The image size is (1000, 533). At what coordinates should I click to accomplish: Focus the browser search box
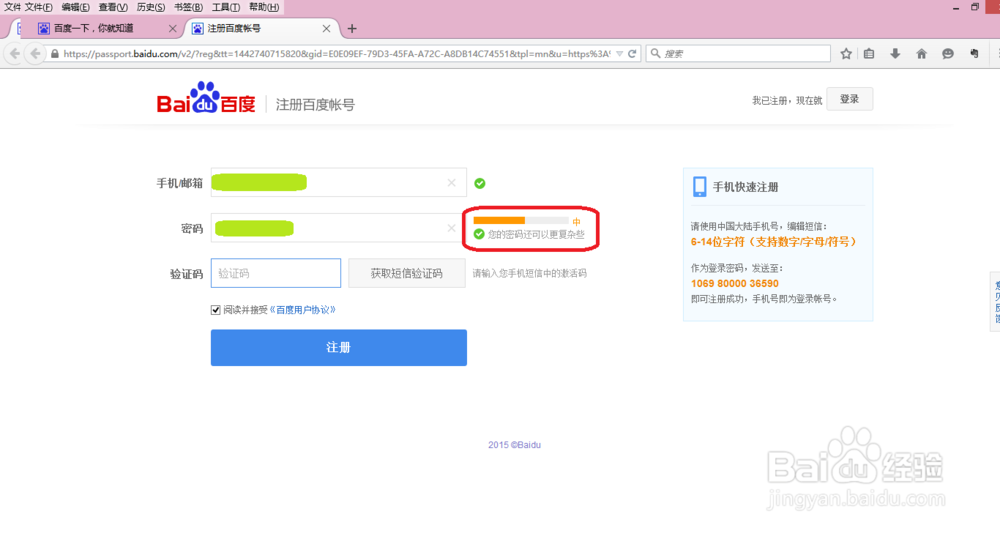[739, 54]
